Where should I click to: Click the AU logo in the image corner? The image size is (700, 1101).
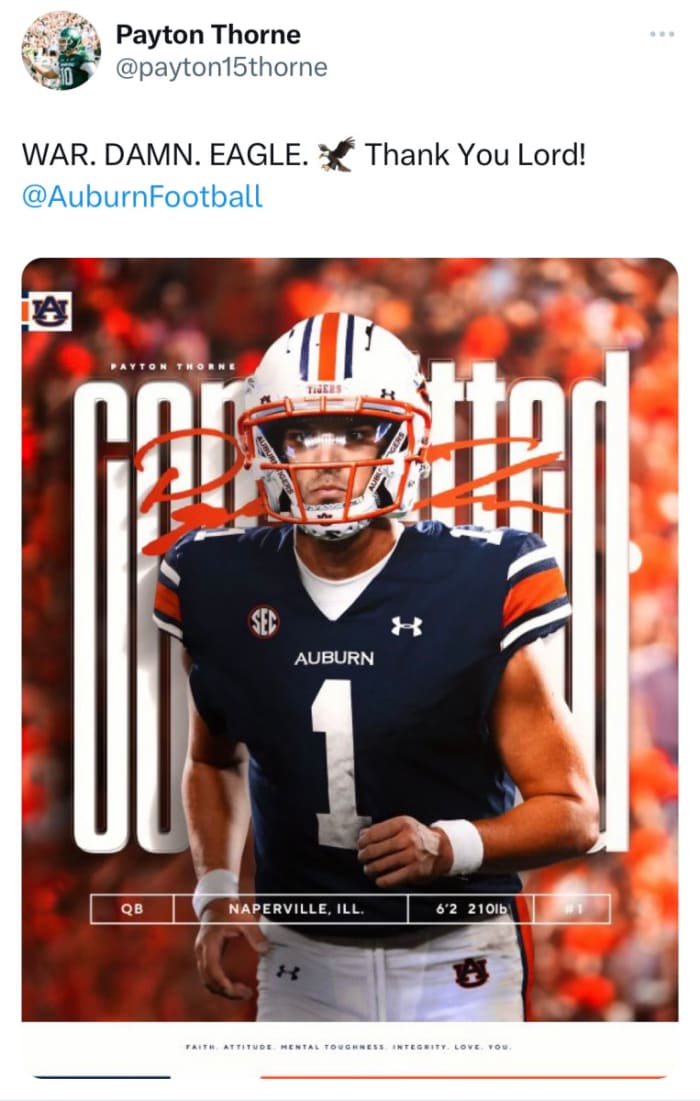[46, 311]
